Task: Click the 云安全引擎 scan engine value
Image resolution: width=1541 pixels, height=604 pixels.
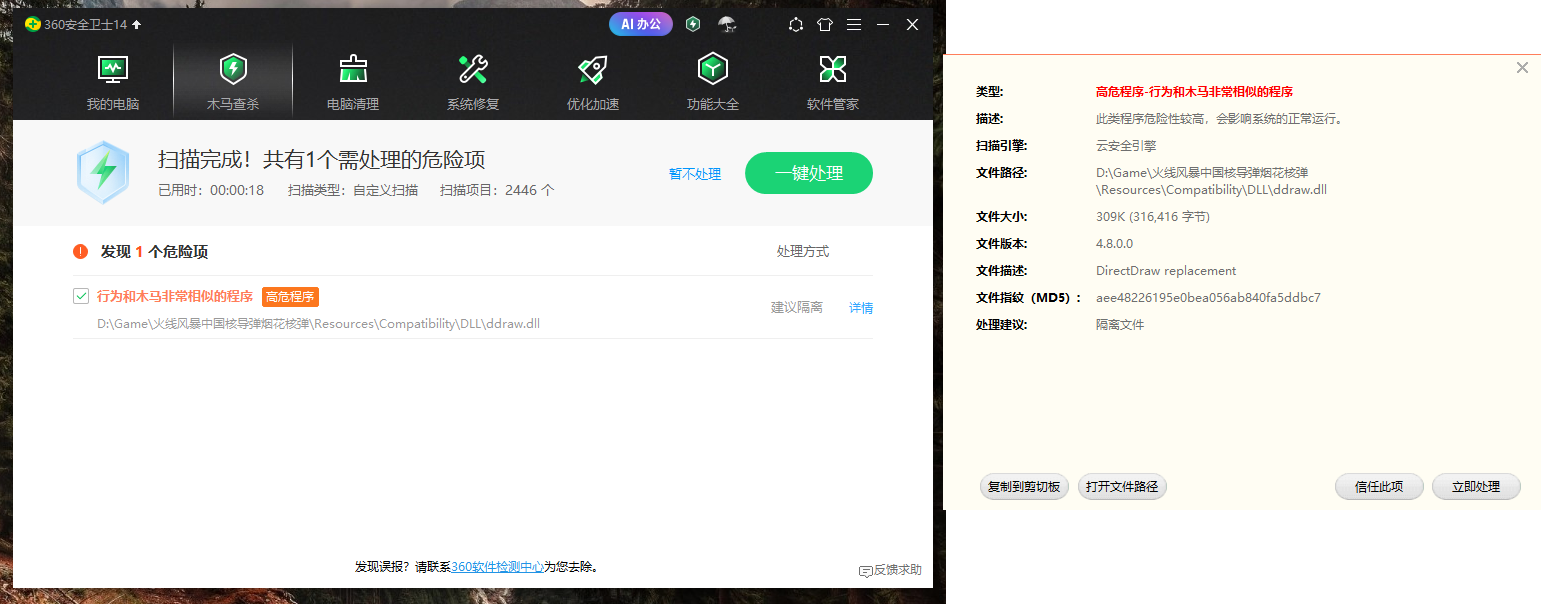Action: 1126,146
